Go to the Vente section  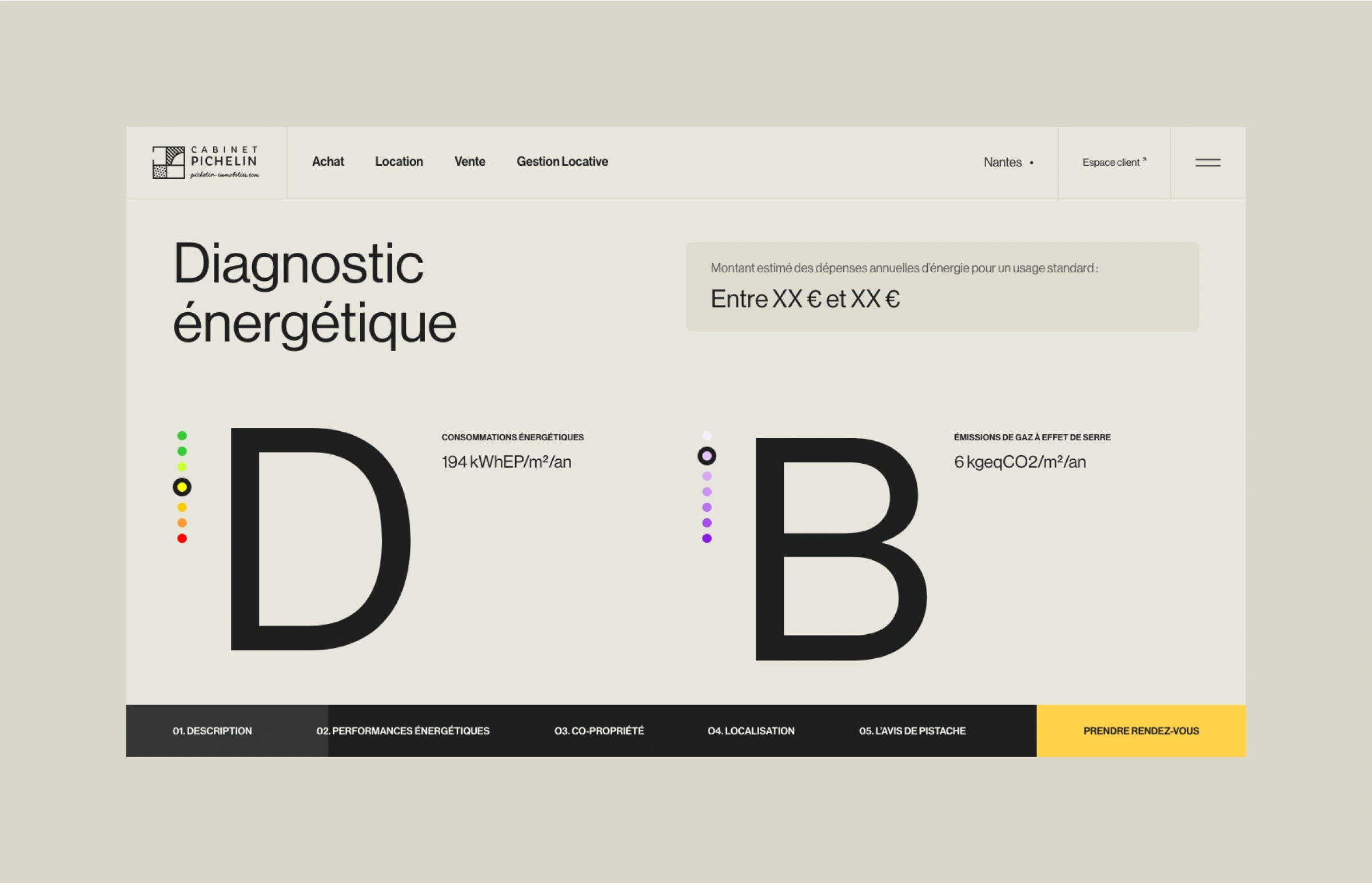pyautogui.click(x=469, y=162)
